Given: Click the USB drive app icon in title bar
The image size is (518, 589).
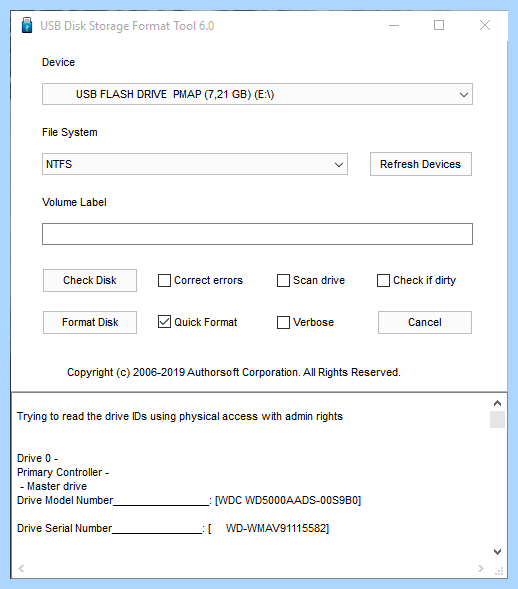Looking at the screenshot, I should (x=27, y=25).
